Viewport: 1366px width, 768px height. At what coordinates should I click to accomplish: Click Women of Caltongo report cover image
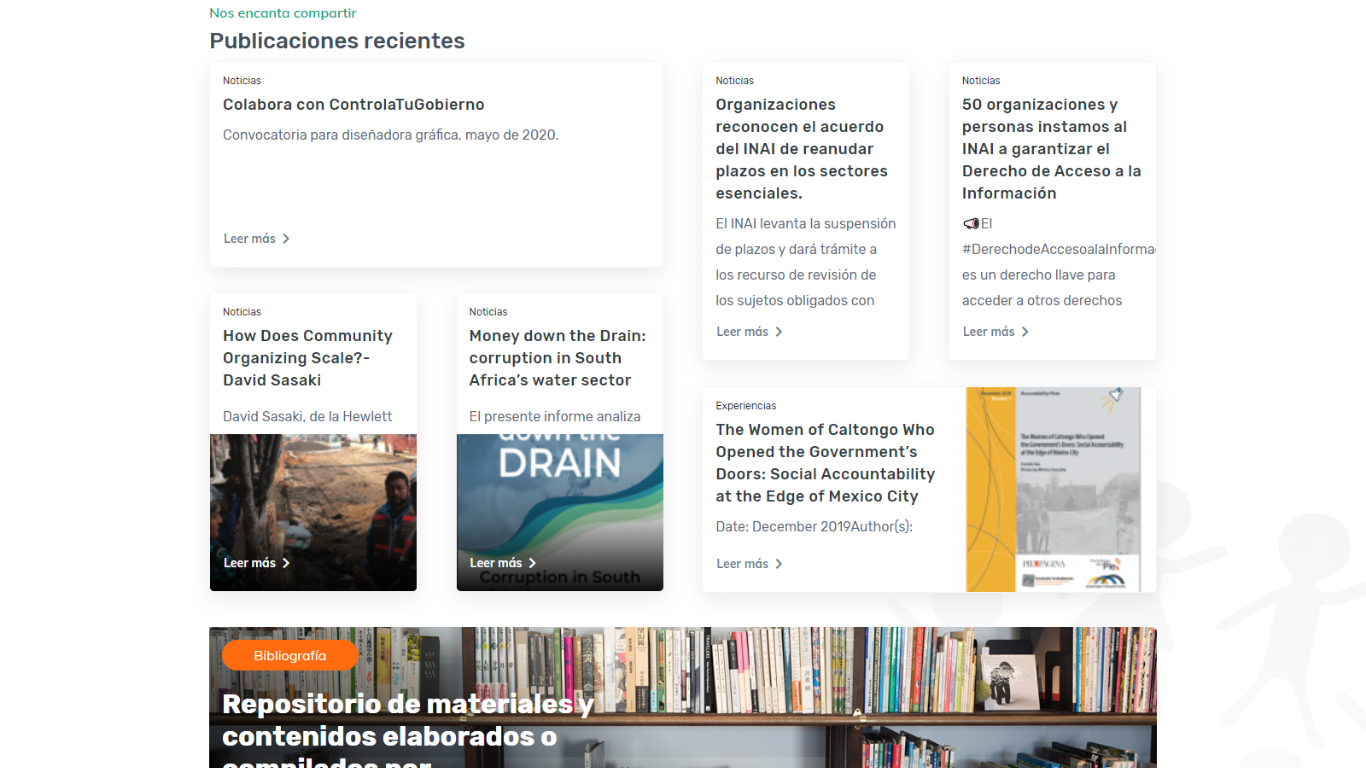click(x=1060, y=489)
